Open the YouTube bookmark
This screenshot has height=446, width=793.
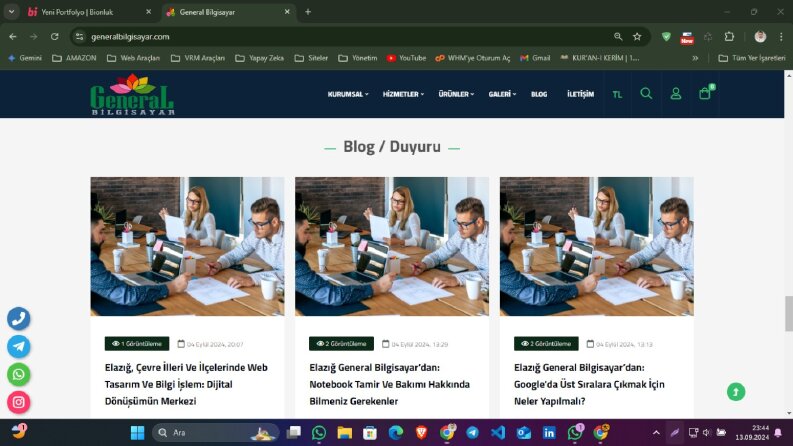[x=407, y=58]
